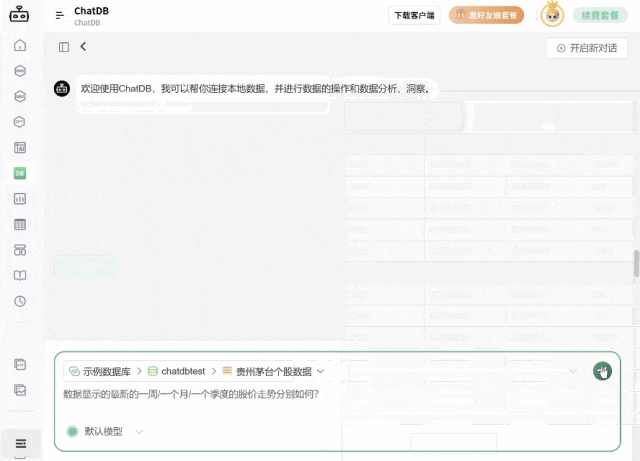Screen dimensions: 640x461
Task: Click the welcome message 欢迎使用ChatDB
Action: (255, 88)
